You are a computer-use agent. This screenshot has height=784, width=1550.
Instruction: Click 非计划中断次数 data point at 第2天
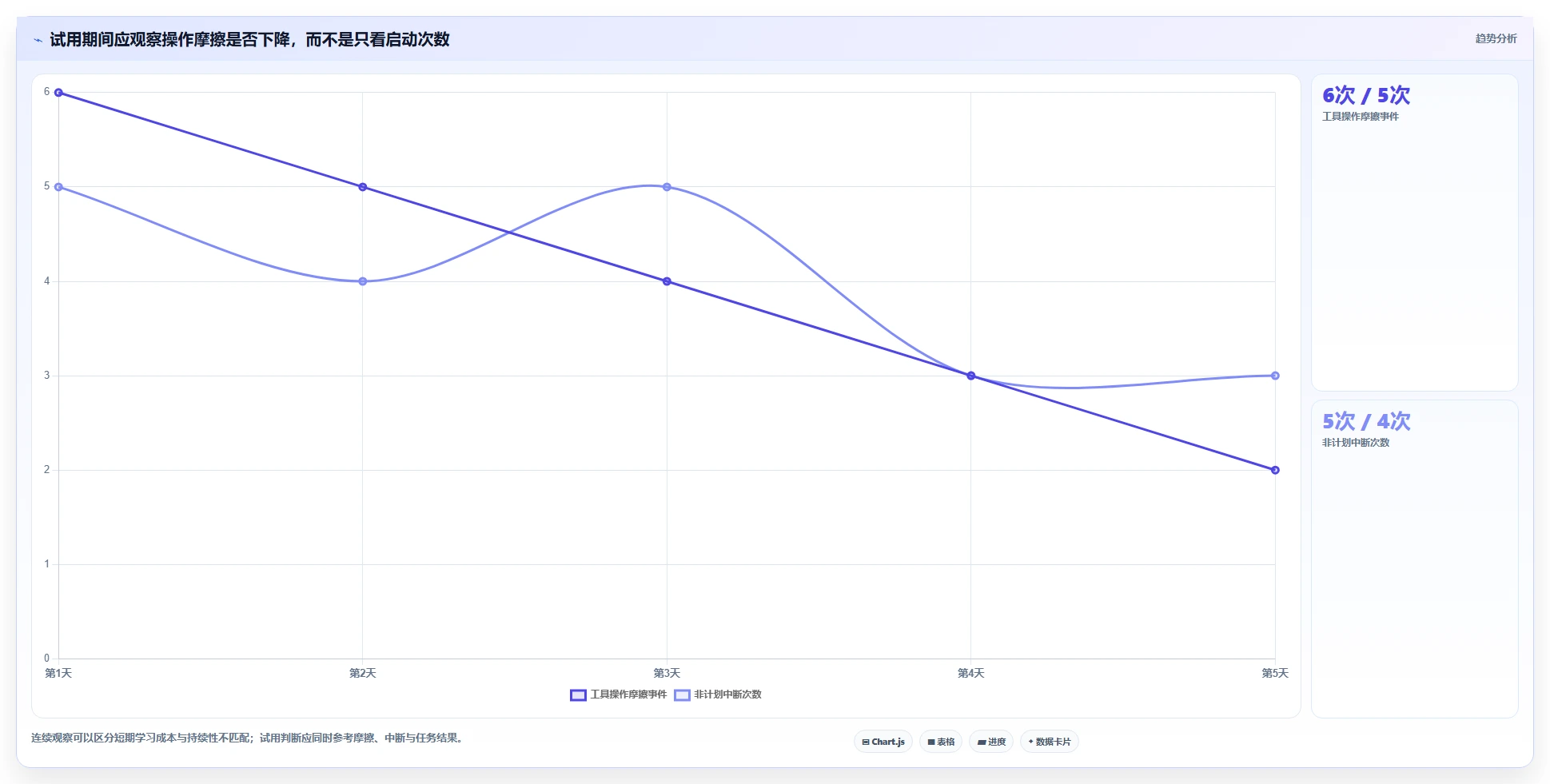[x=363, y=281]
